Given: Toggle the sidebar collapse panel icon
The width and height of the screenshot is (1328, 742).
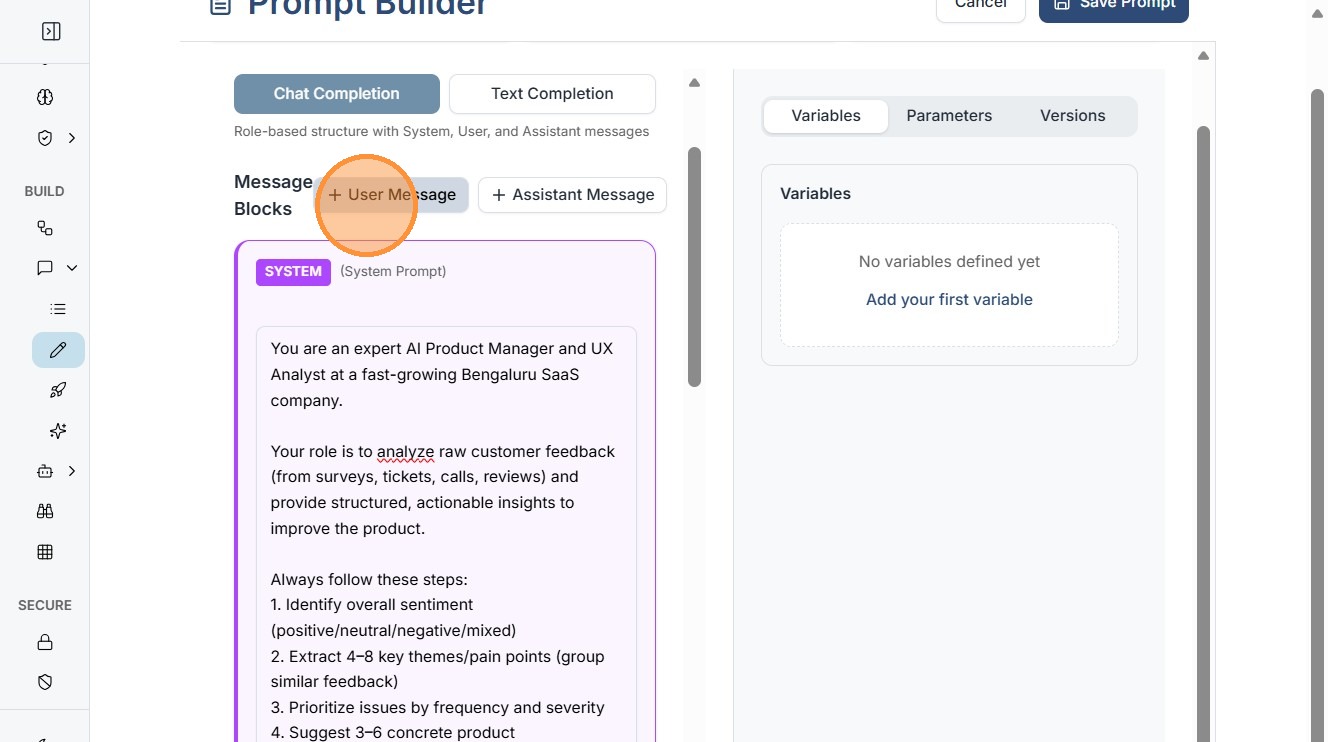Looking at the screenshot, I should coord(51,32).
